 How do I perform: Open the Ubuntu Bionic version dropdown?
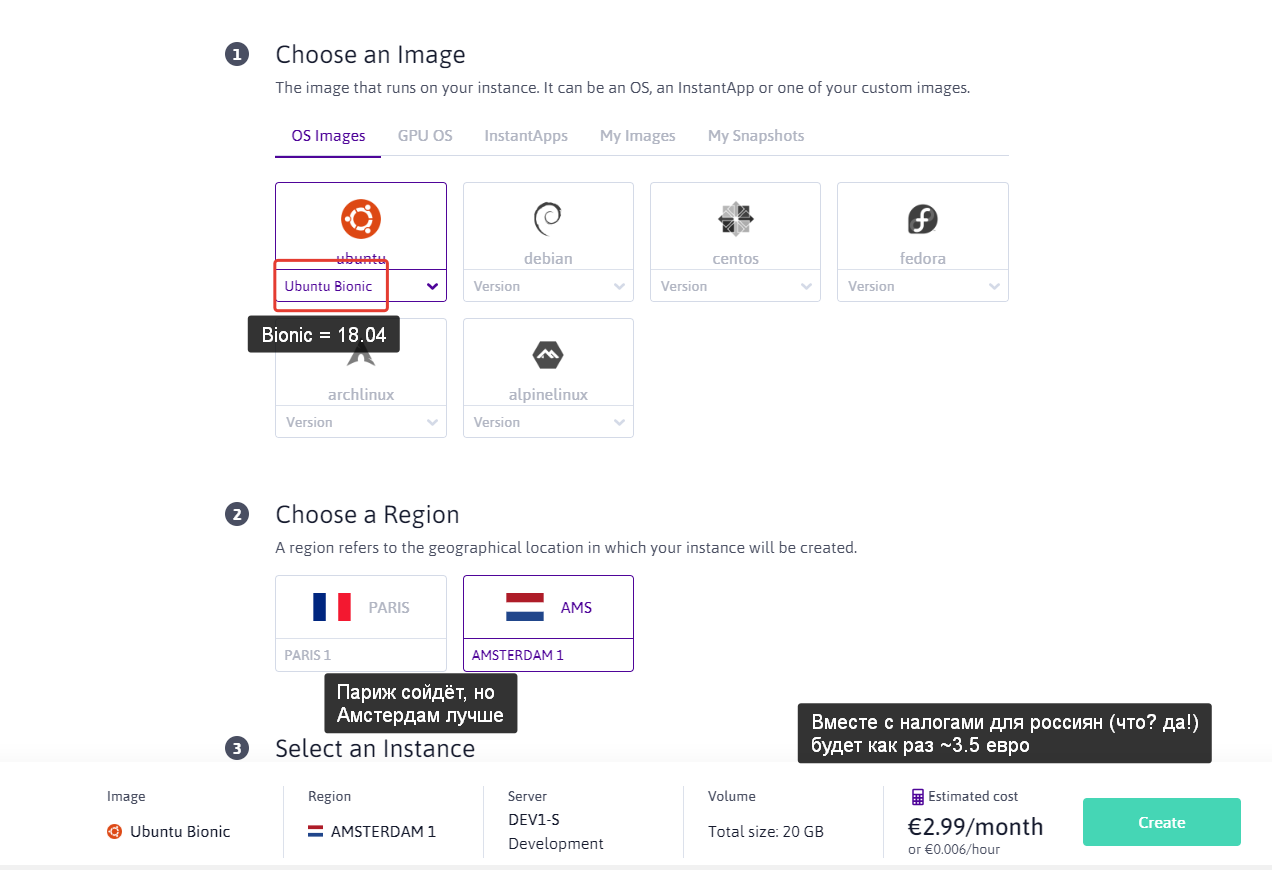point(361,286)
